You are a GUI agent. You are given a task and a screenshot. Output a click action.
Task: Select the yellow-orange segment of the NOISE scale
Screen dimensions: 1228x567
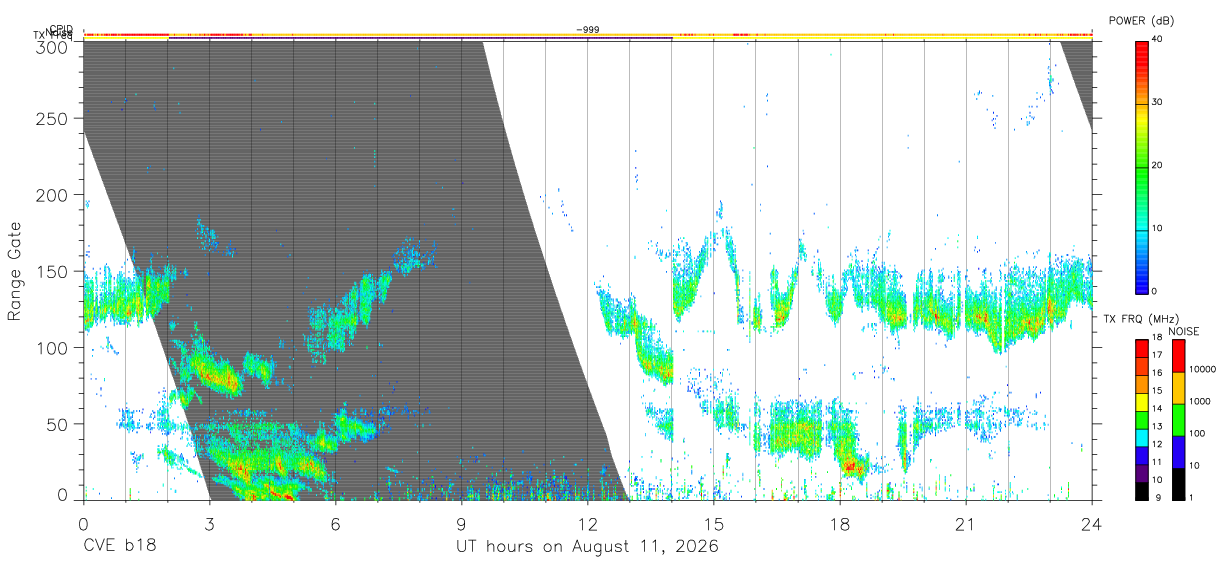1178,388
